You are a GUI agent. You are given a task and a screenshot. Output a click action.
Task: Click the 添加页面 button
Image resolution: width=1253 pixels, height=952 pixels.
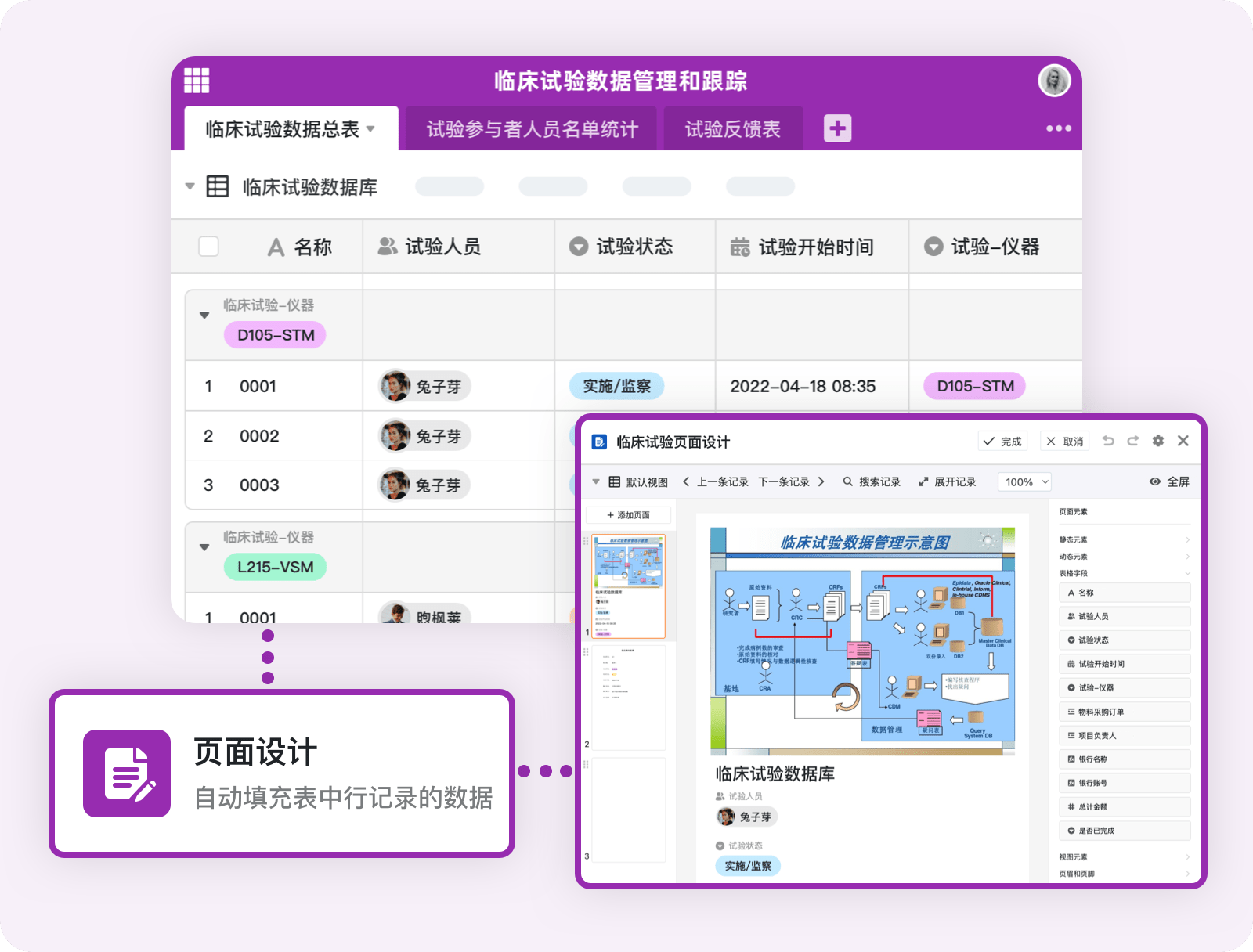(x=628, y=515)
